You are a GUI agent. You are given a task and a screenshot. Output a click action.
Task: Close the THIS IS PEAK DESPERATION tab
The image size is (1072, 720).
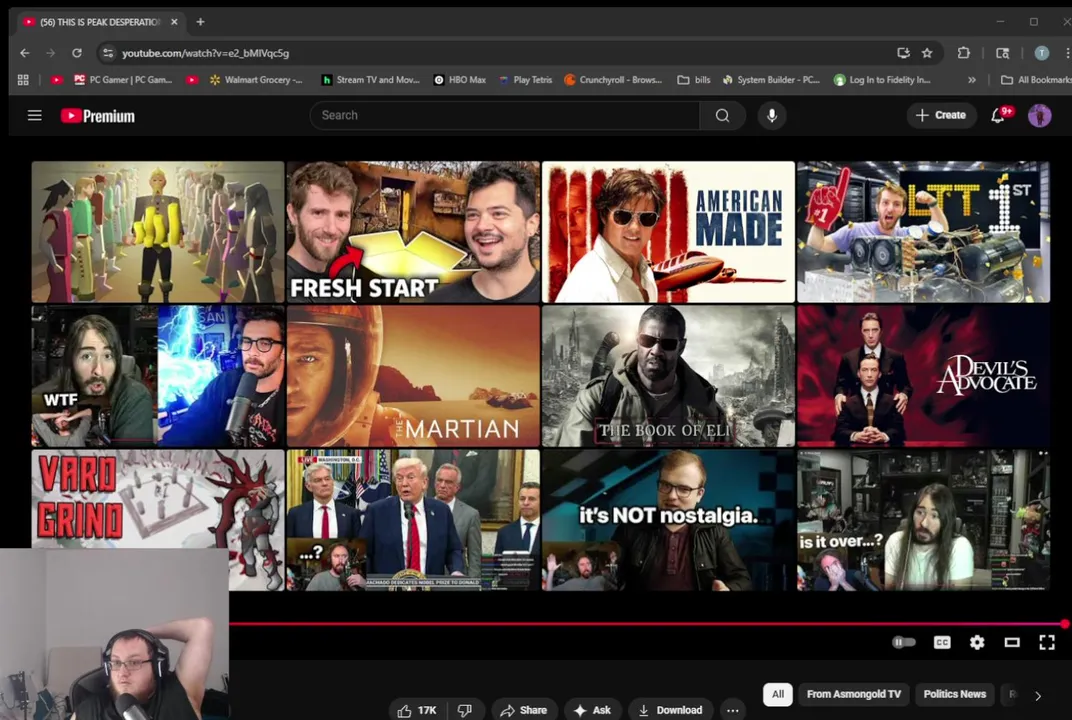click(x=174, y=22)
